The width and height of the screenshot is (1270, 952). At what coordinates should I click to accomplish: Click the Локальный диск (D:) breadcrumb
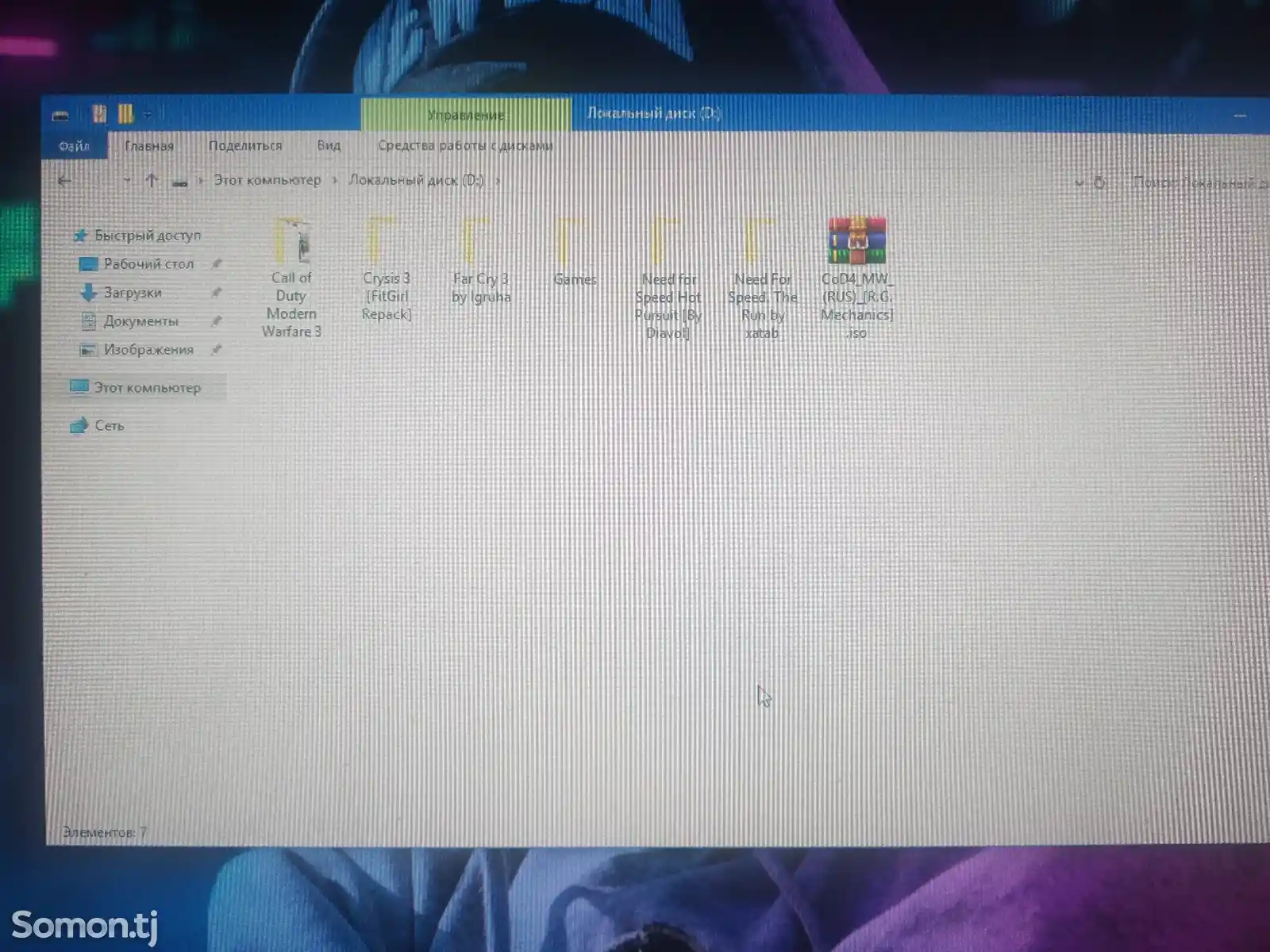(417, 180)
